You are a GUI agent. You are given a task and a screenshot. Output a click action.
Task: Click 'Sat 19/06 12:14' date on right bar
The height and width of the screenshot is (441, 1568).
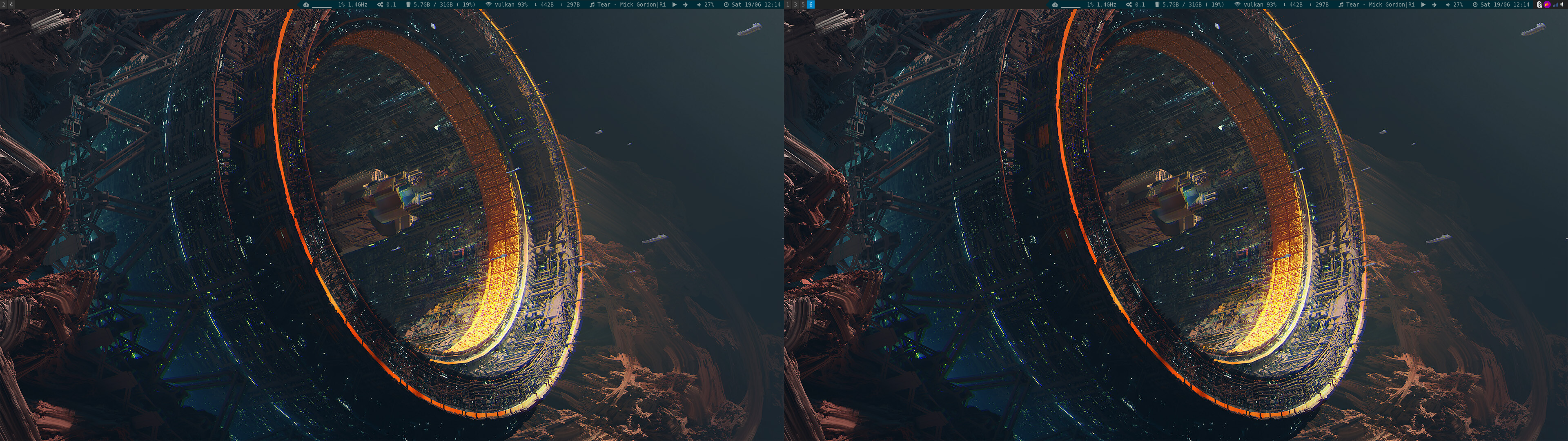click(x=1505, y=5)
